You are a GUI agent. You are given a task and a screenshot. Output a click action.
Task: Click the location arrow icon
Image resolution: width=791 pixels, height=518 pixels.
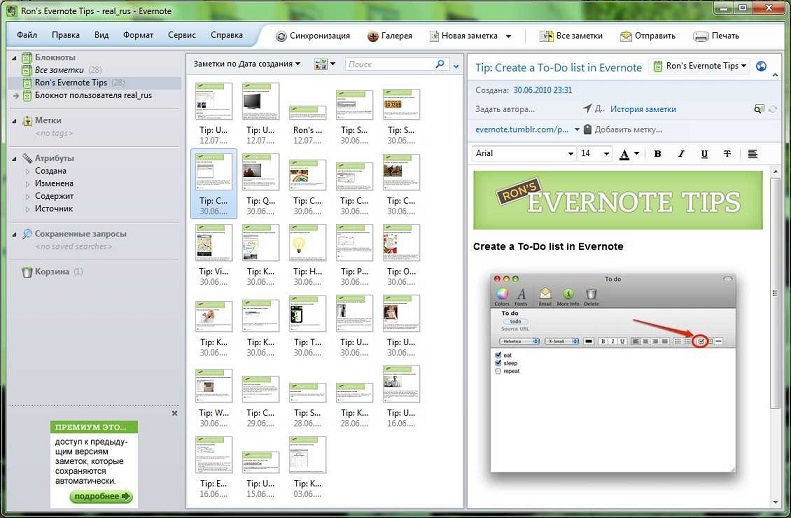[x=587, y=108]
